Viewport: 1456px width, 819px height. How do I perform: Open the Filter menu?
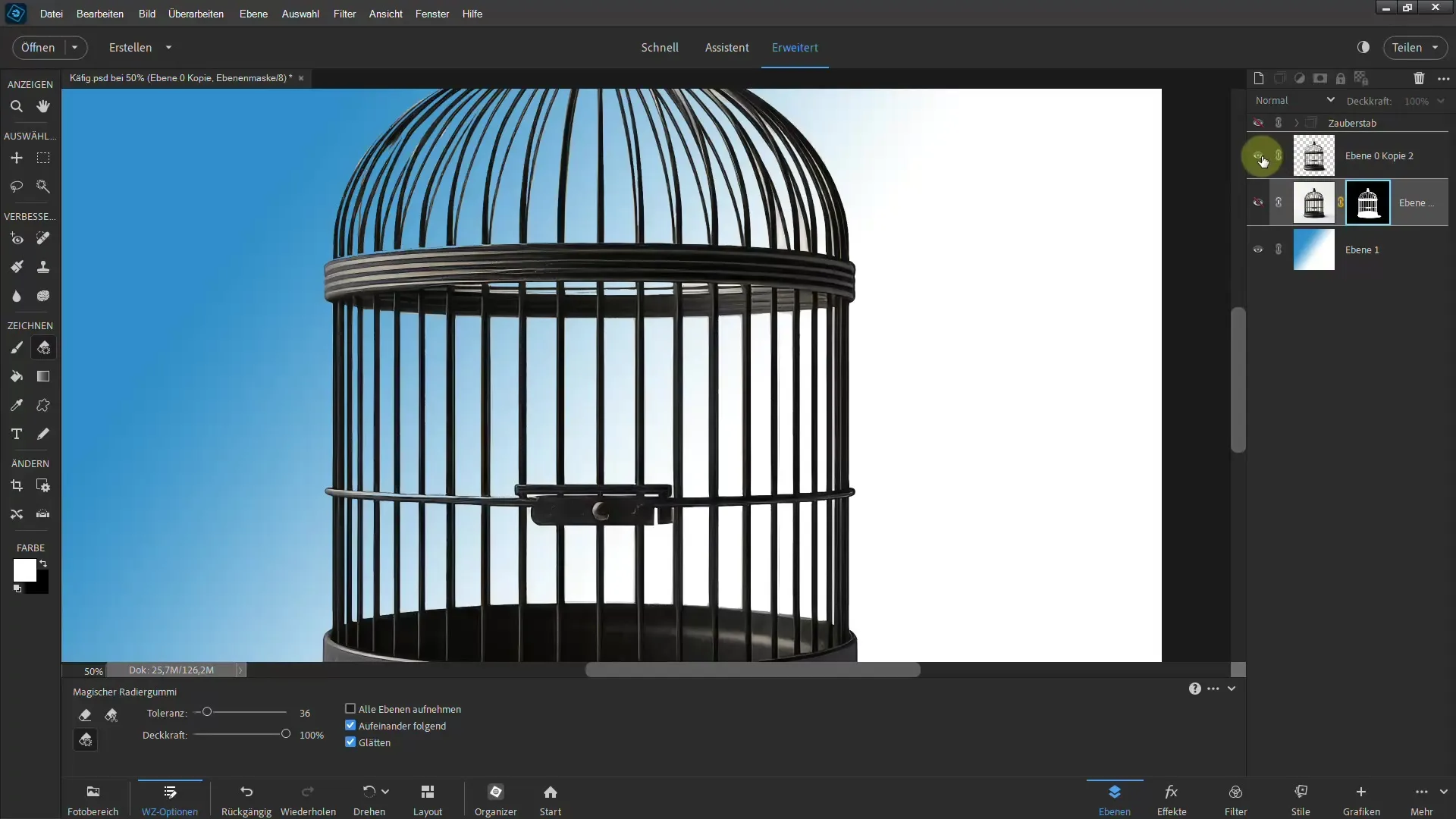pyautogui.click(x=344, y=14)
